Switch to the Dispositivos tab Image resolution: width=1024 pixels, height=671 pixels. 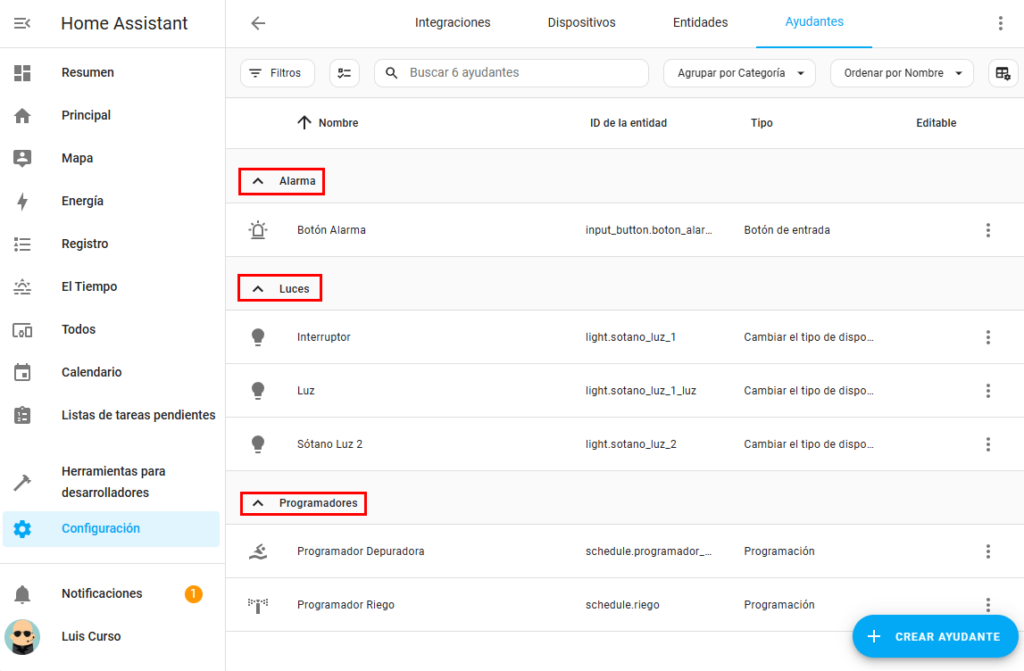pos(581,23)
